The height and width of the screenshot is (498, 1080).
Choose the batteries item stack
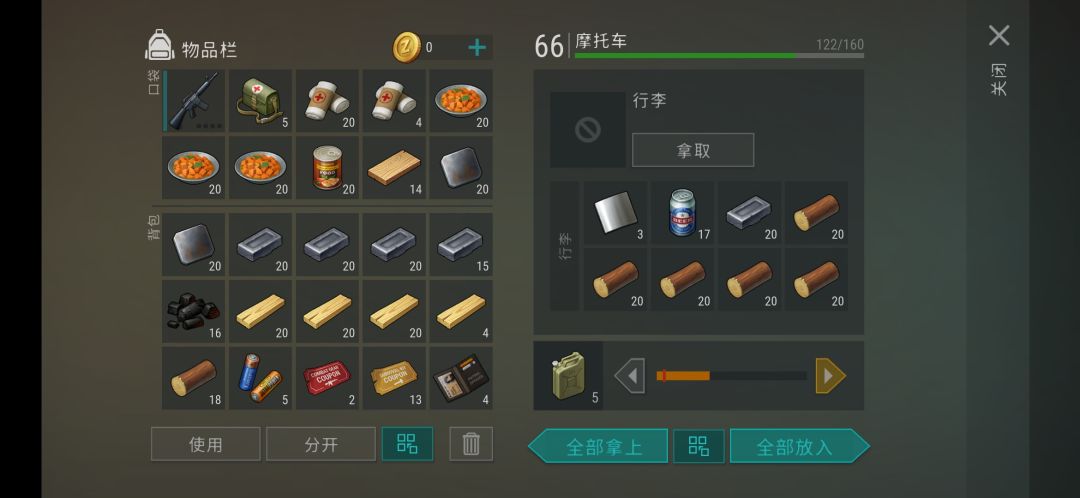point(260,378)
